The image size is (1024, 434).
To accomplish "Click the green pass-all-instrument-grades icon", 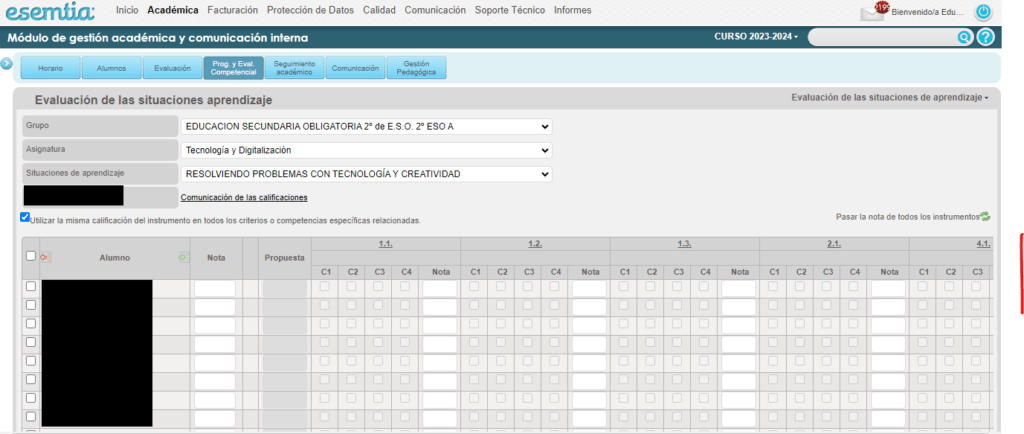I will 985,216.
